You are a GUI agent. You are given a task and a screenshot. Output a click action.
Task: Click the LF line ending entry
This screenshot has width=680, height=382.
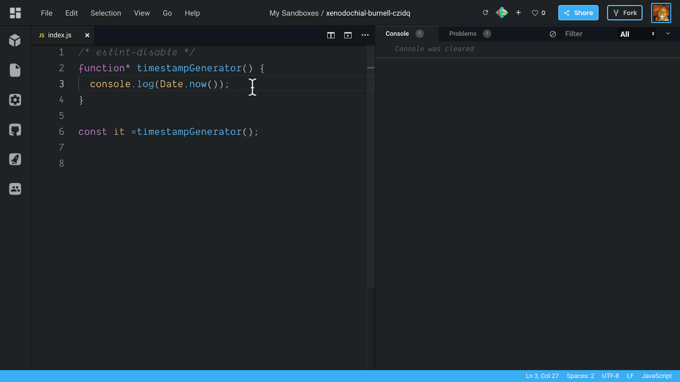pos(630,376)
